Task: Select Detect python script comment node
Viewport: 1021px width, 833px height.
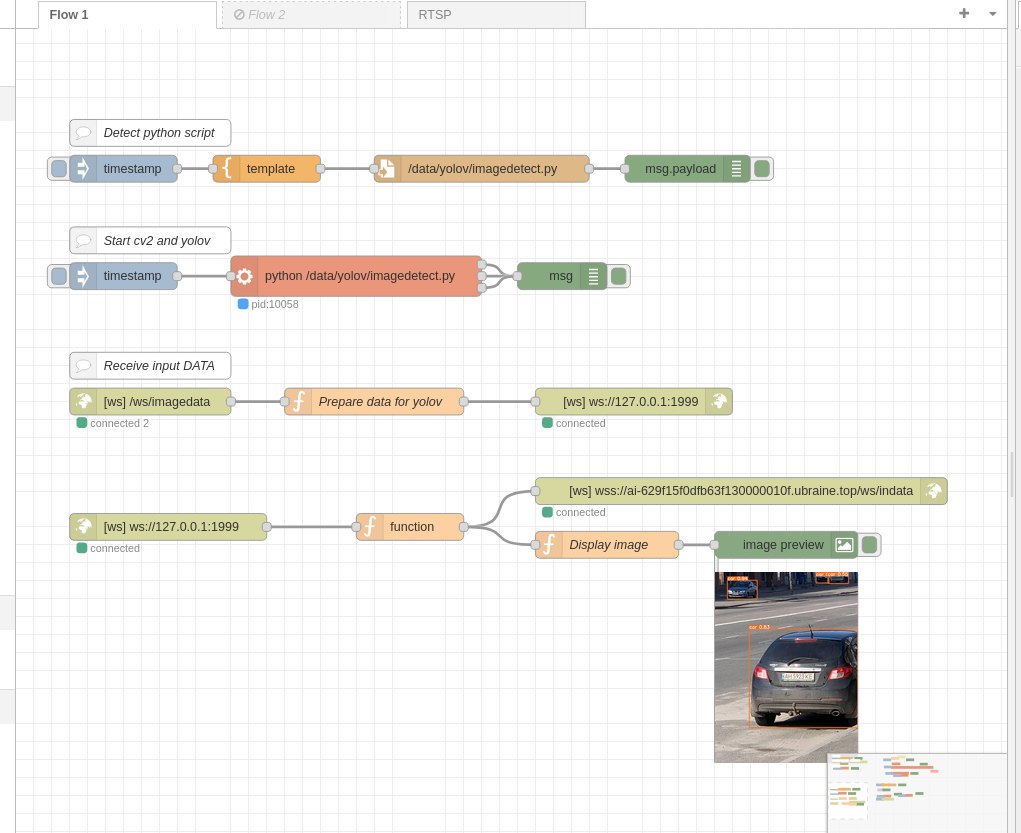Action: tap(150, 133)
